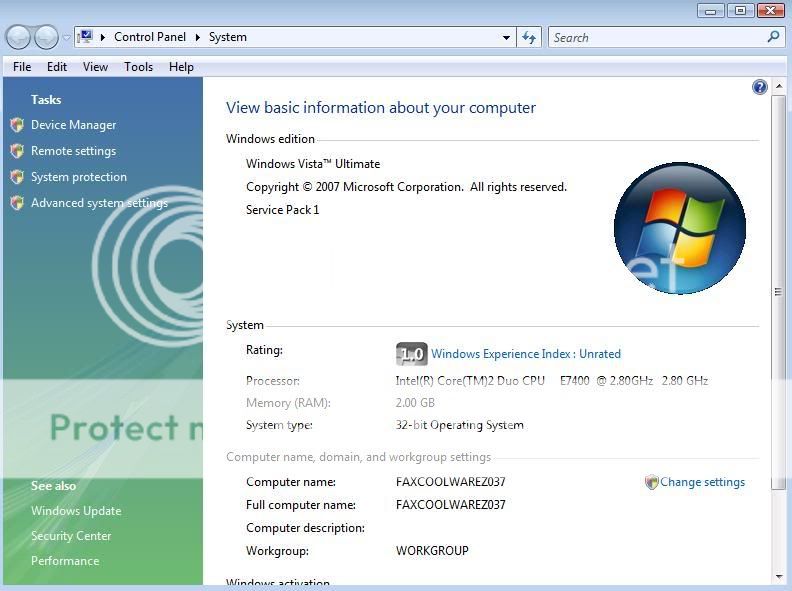The image size is (792, 591).
Task: Click the Back navigation arrow button
Action: (x=19, y=37)
